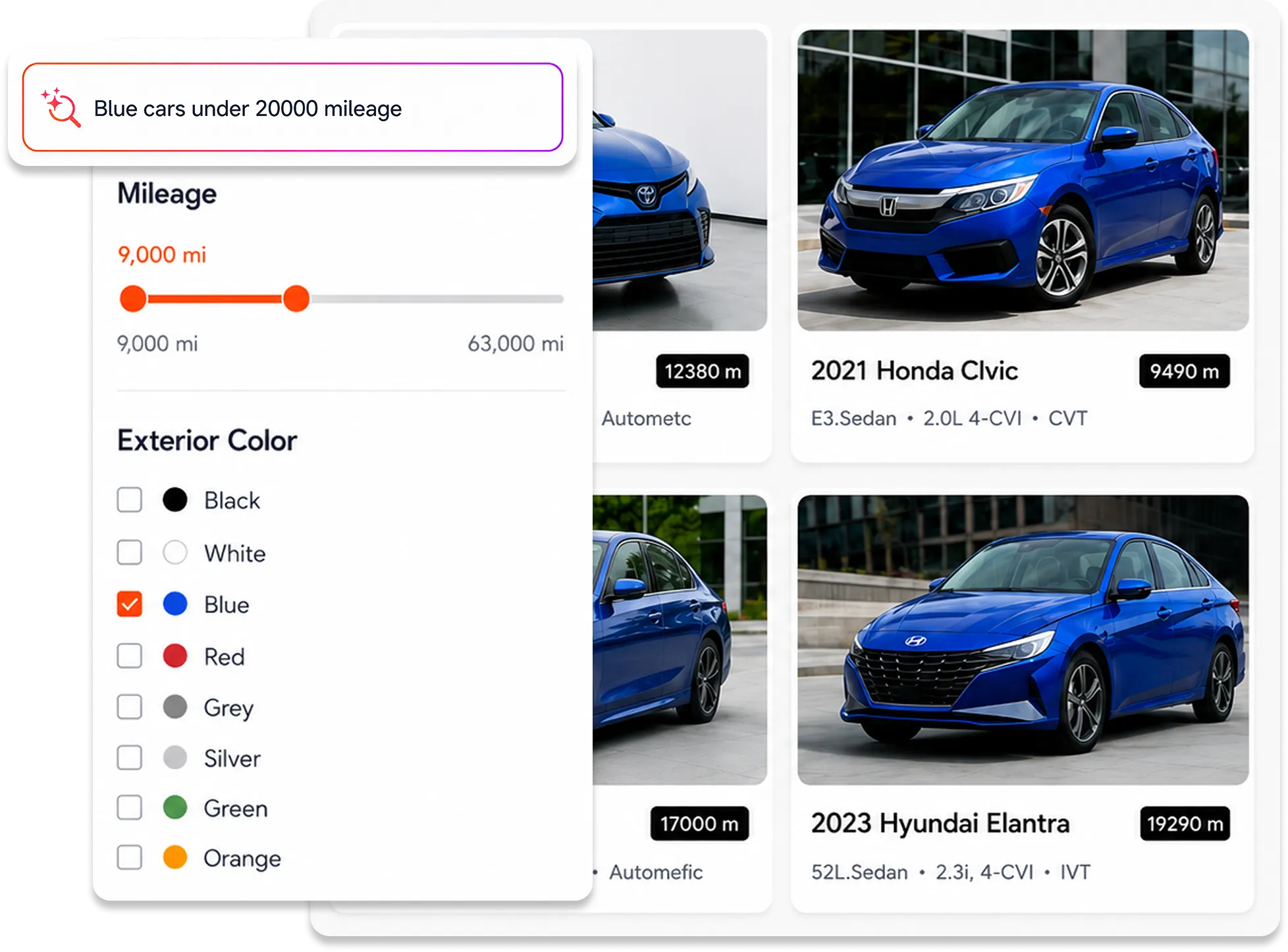Click the 'Blue' color label
This screenshot has height=952, width=1288.
point(227,604)
